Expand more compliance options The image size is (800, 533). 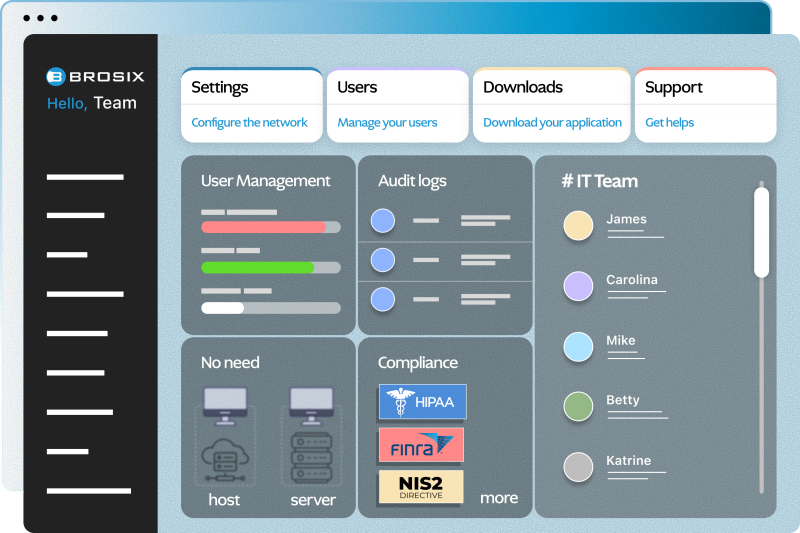[499, 498]
